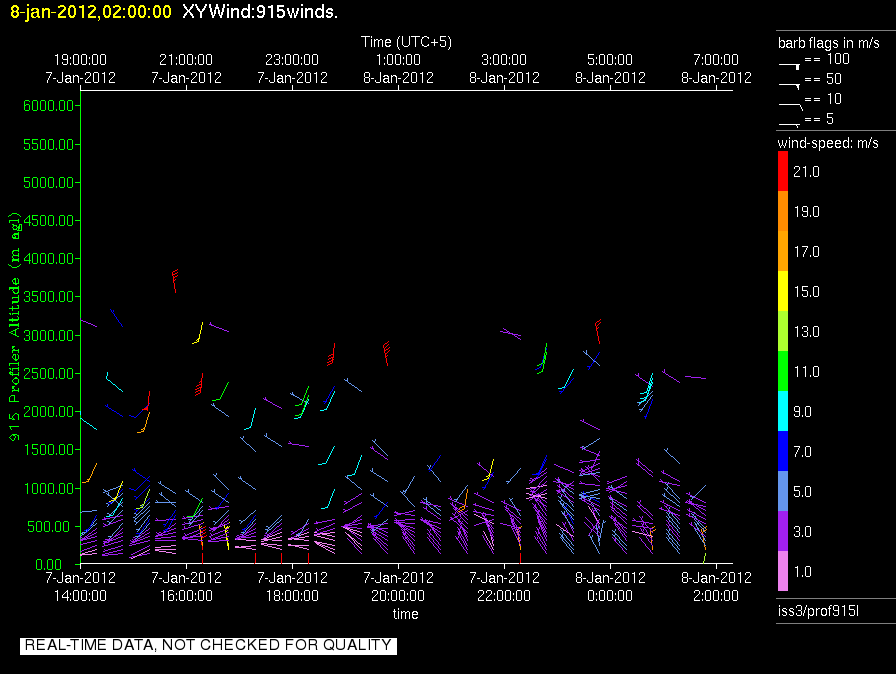Viewport: 896px width, 674px height.
Task: Click the 7-Jan-2012 22:00:00 bottom axis label
Action: 504,587
